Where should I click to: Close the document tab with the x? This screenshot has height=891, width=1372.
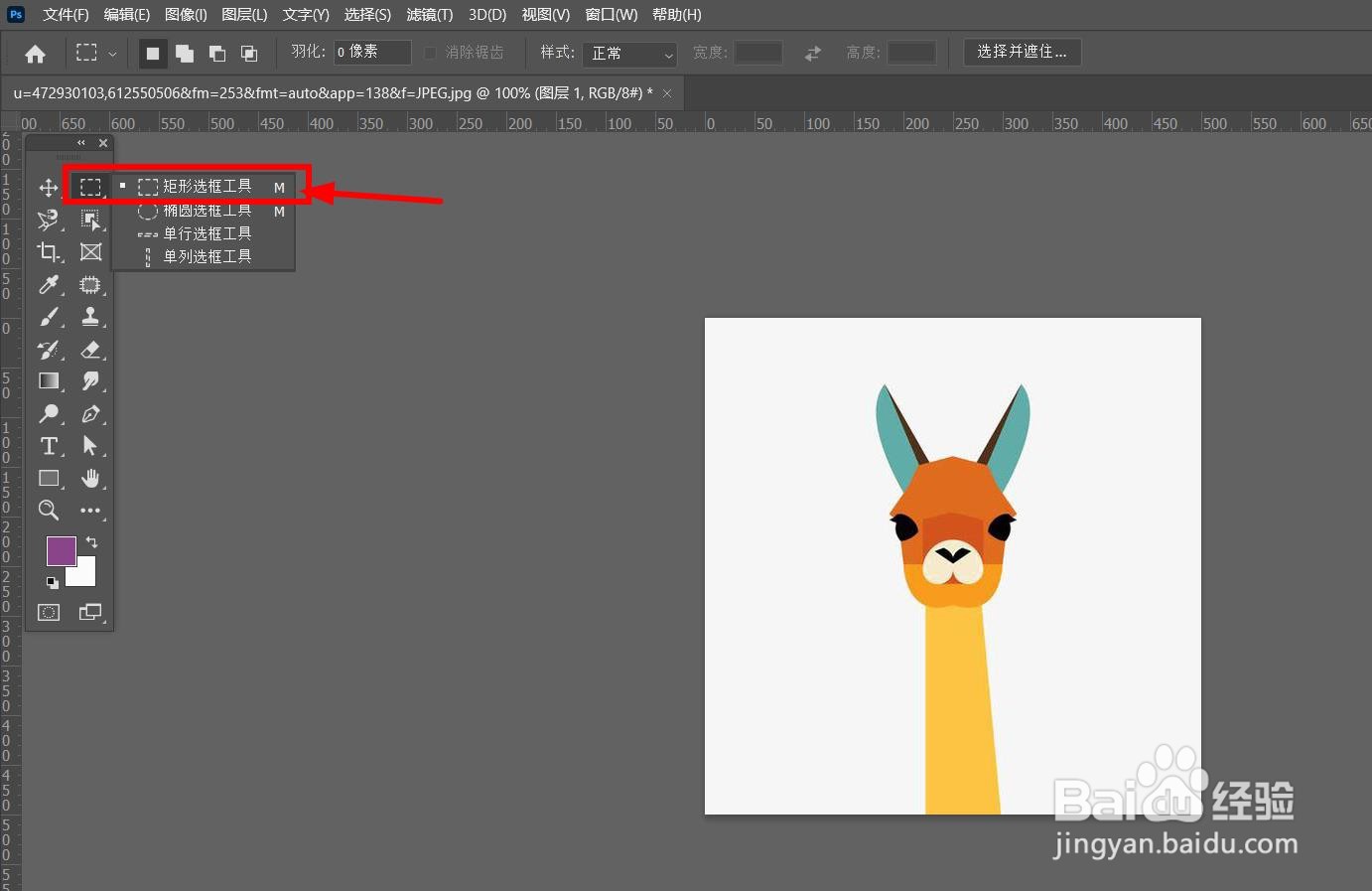pos(667,93)
